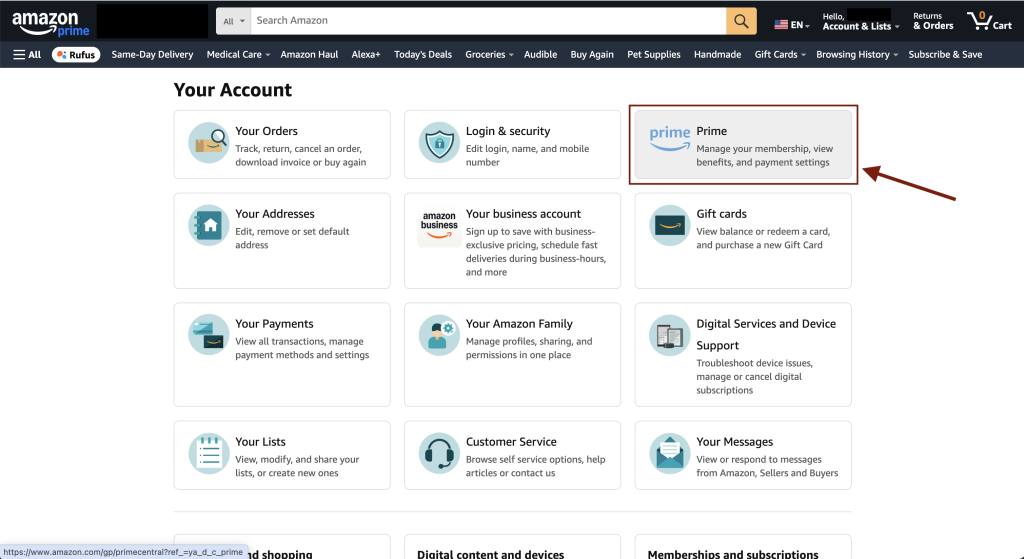Open the All search category dropdown
1024x559 pixels.
click(234, 21)
